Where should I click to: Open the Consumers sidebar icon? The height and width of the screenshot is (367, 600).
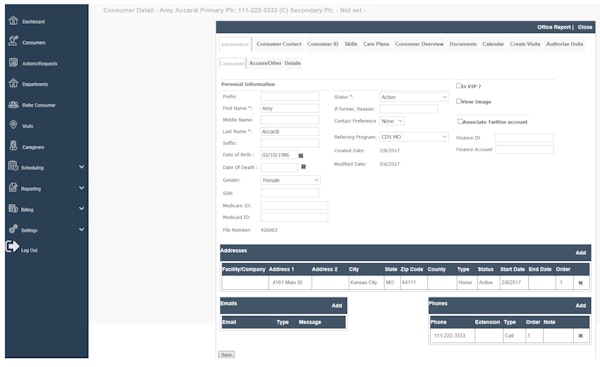point(13,41)
